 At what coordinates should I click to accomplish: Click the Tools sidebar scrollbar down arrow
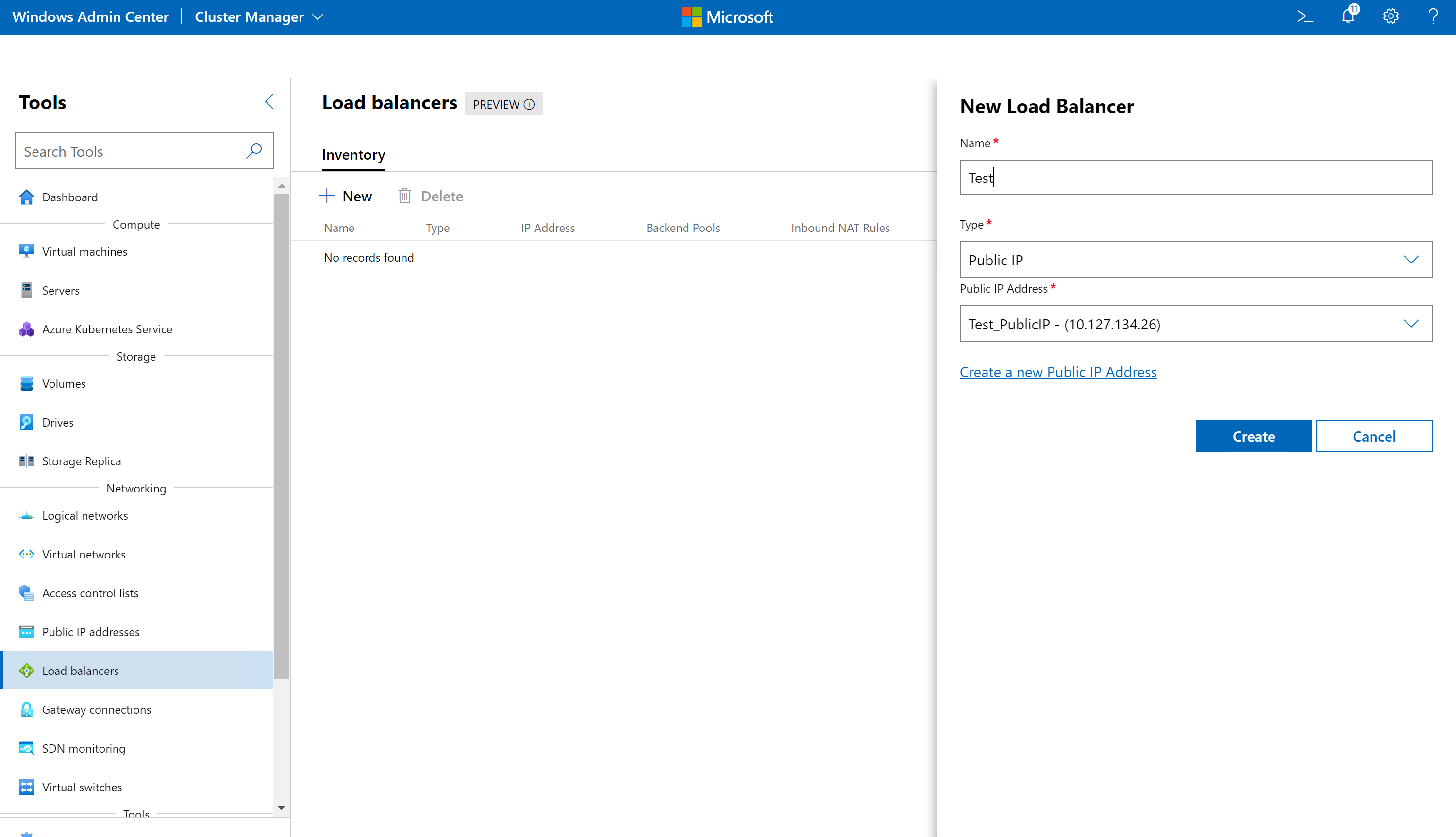click(x=281, y=808)
